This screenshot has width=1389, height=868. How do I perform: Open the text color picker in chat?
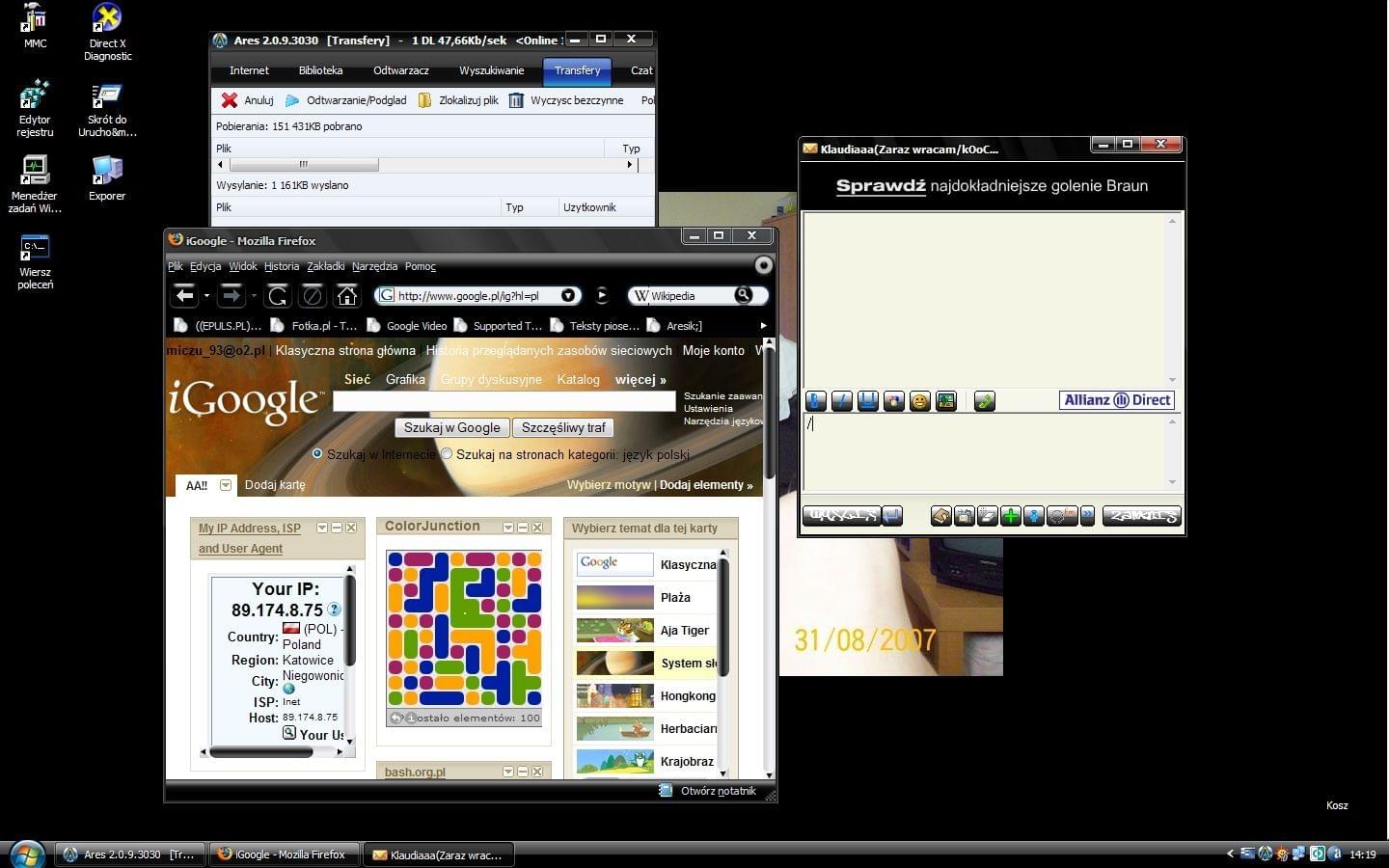coord(894,401)
